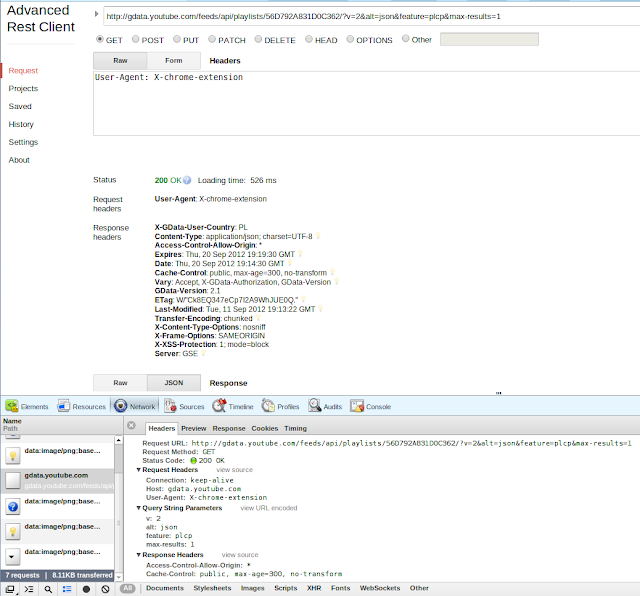640x596 pixels.
Task: Switch headers editor to Raw tab
Action: pyautogui.click(x=120, y=60)
